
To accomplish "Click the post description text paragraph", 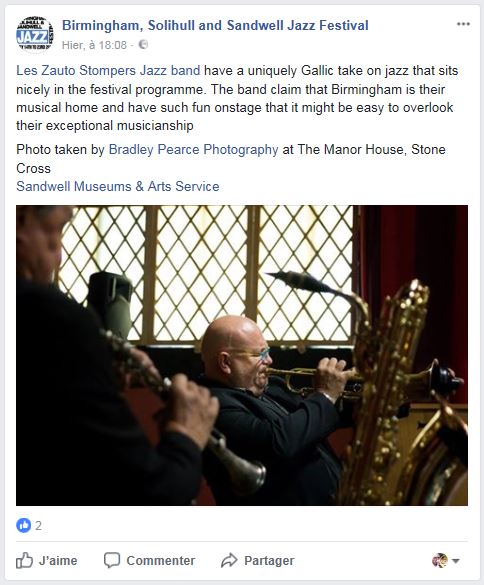I will (x=237, y=98).
